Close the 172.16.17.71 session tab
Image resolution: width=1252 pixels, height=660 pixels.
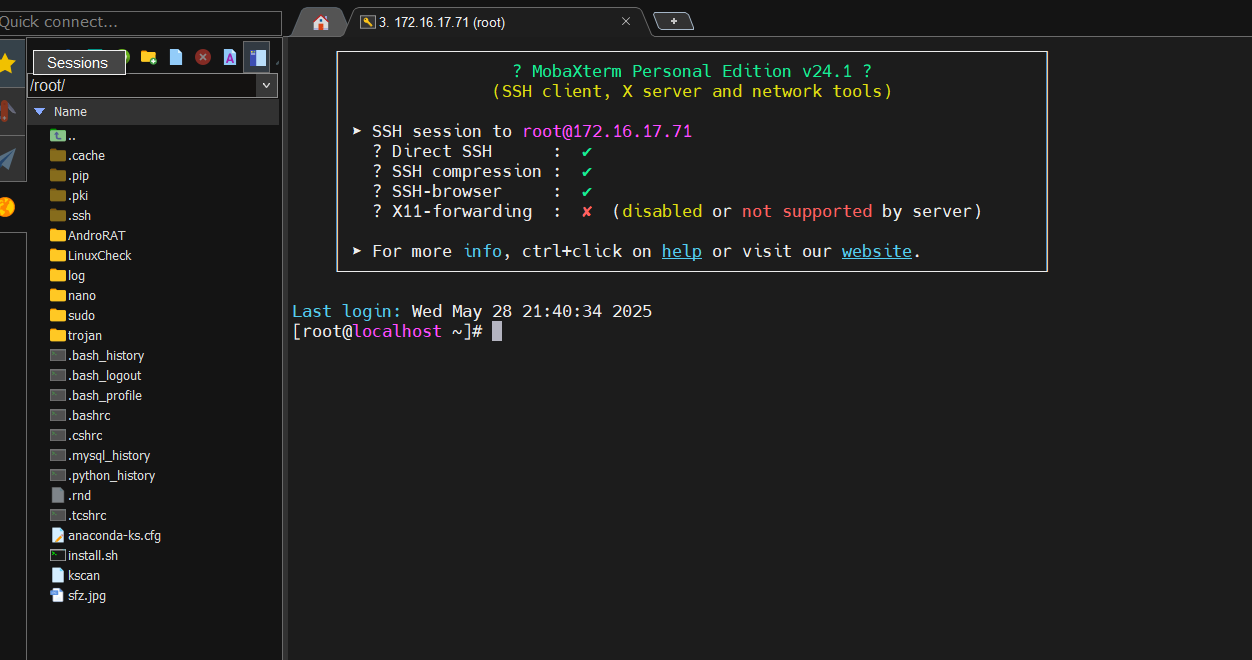tap(626, 21)
